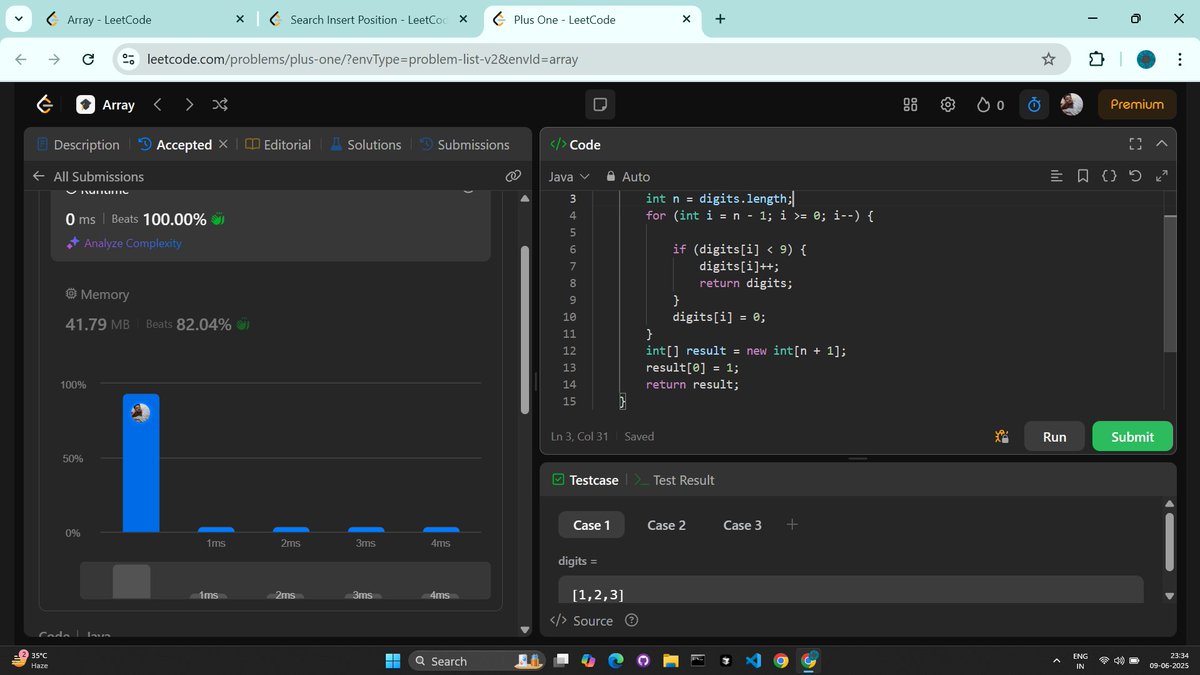Close the Accepted tab
Image resolution: width=1200 pixels, height=675 pixels.
tap(222, 144)
